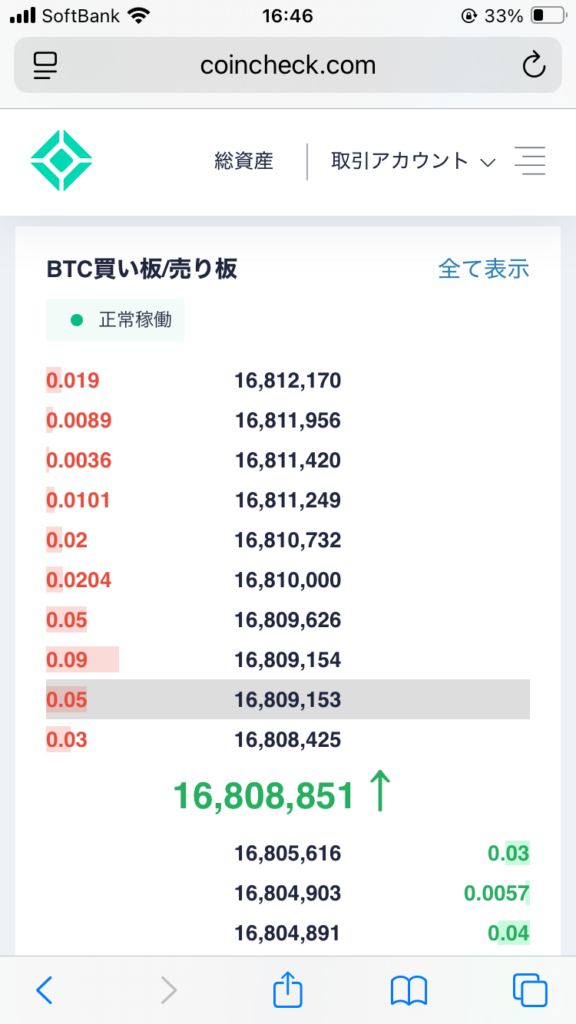Click the 全て表示 link
The width and height of the screenshot is (576, 1024).
pos(483,268)
